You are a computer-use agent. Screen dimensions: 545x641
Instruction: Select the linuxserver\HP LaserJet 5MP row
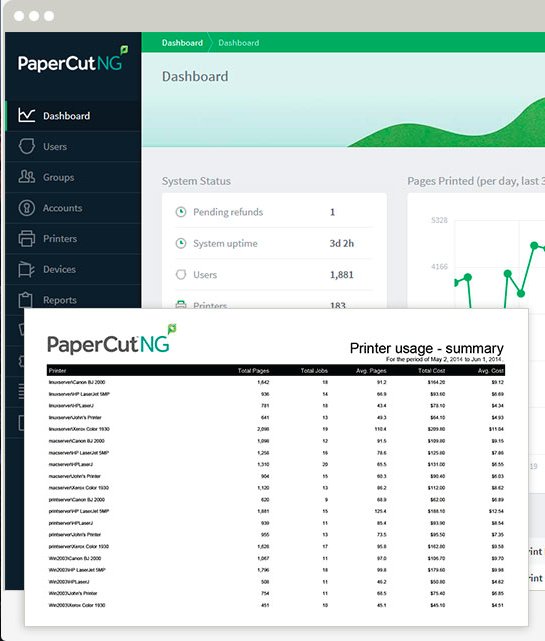[276, 394]
